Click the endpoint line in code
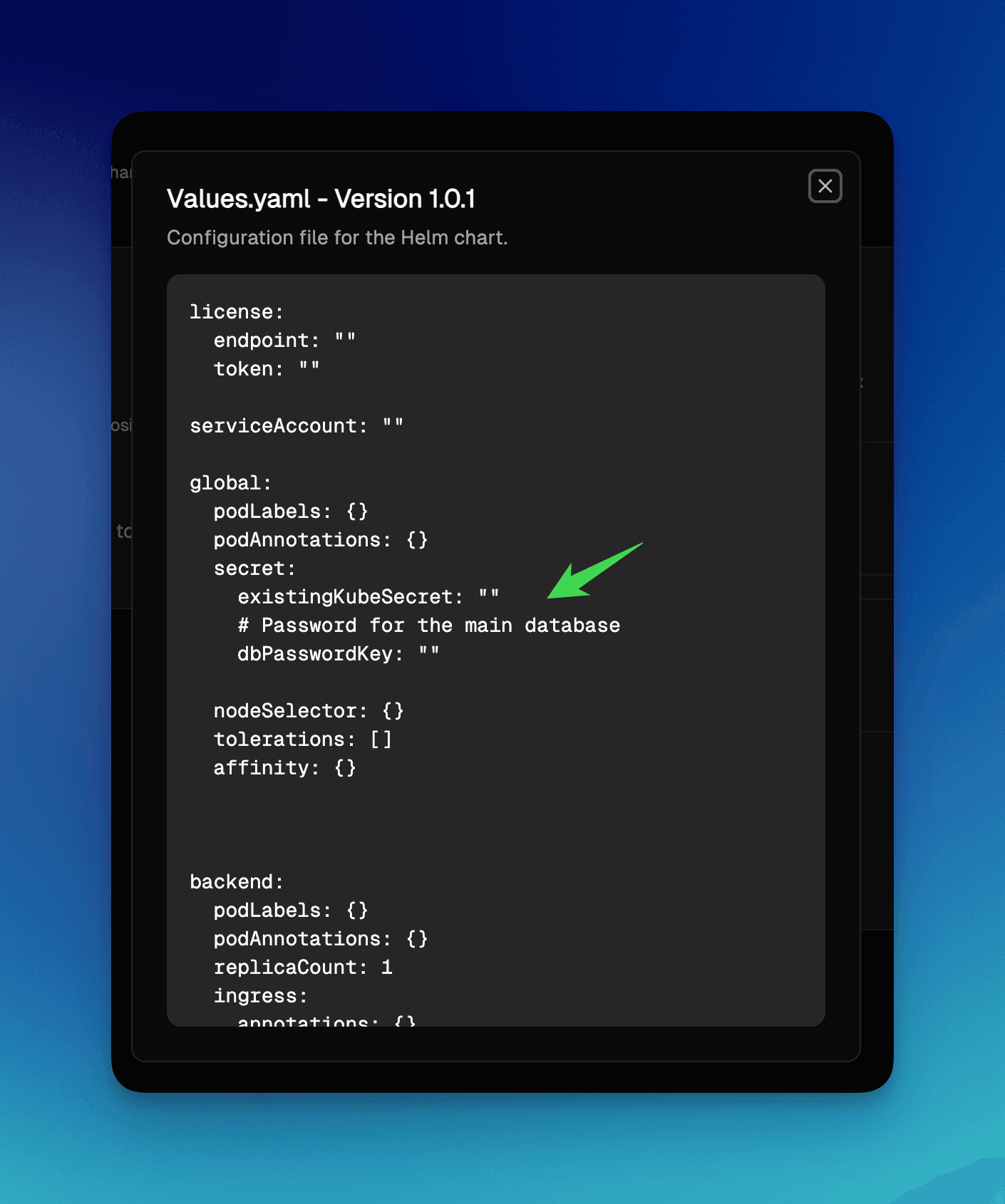The height and width of the screenshot is (1204, 1005). pos(284,341)
